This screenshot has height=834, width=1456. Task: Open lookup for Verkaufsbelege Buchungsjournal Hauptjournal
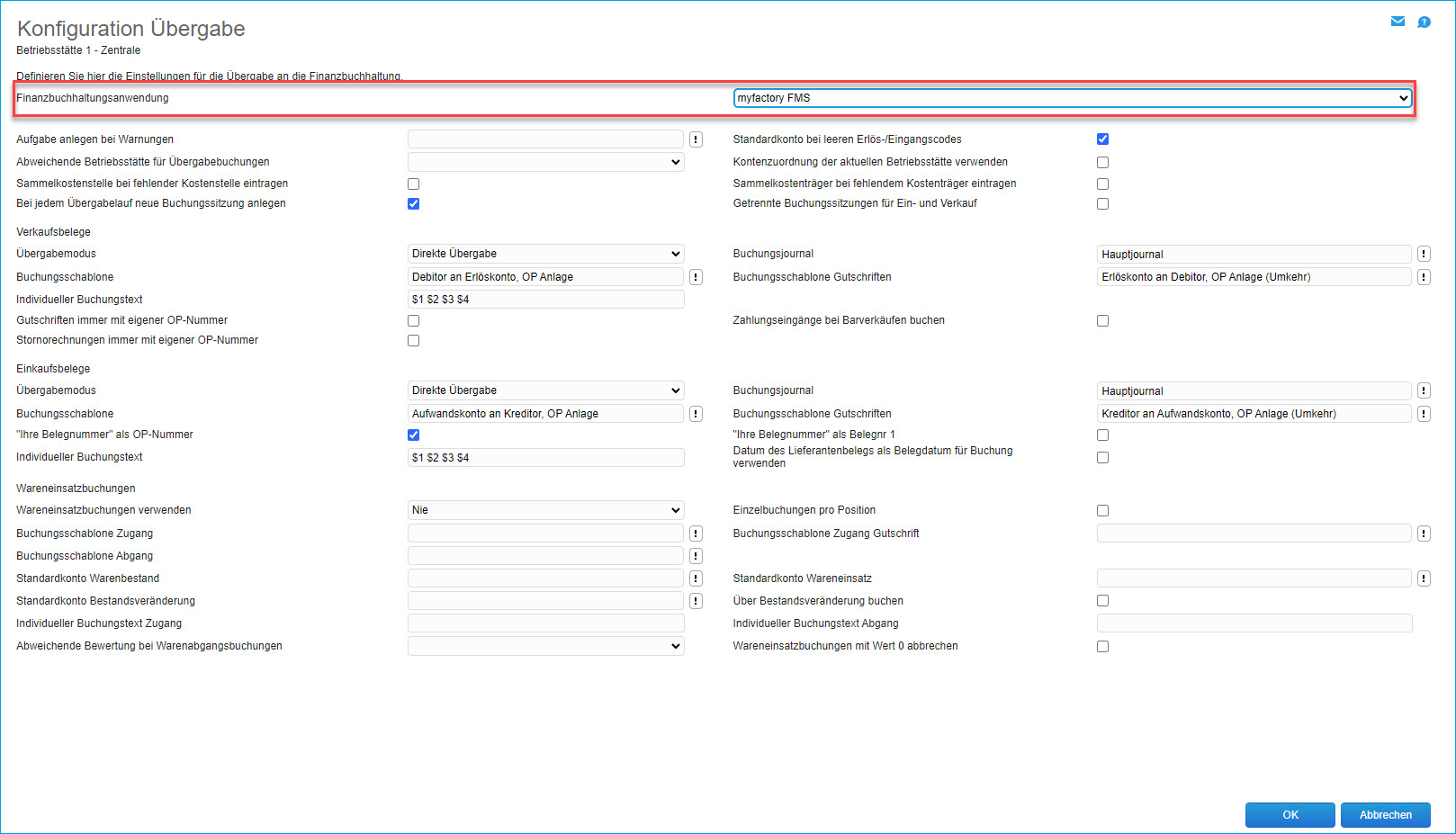coord(1424,255)
